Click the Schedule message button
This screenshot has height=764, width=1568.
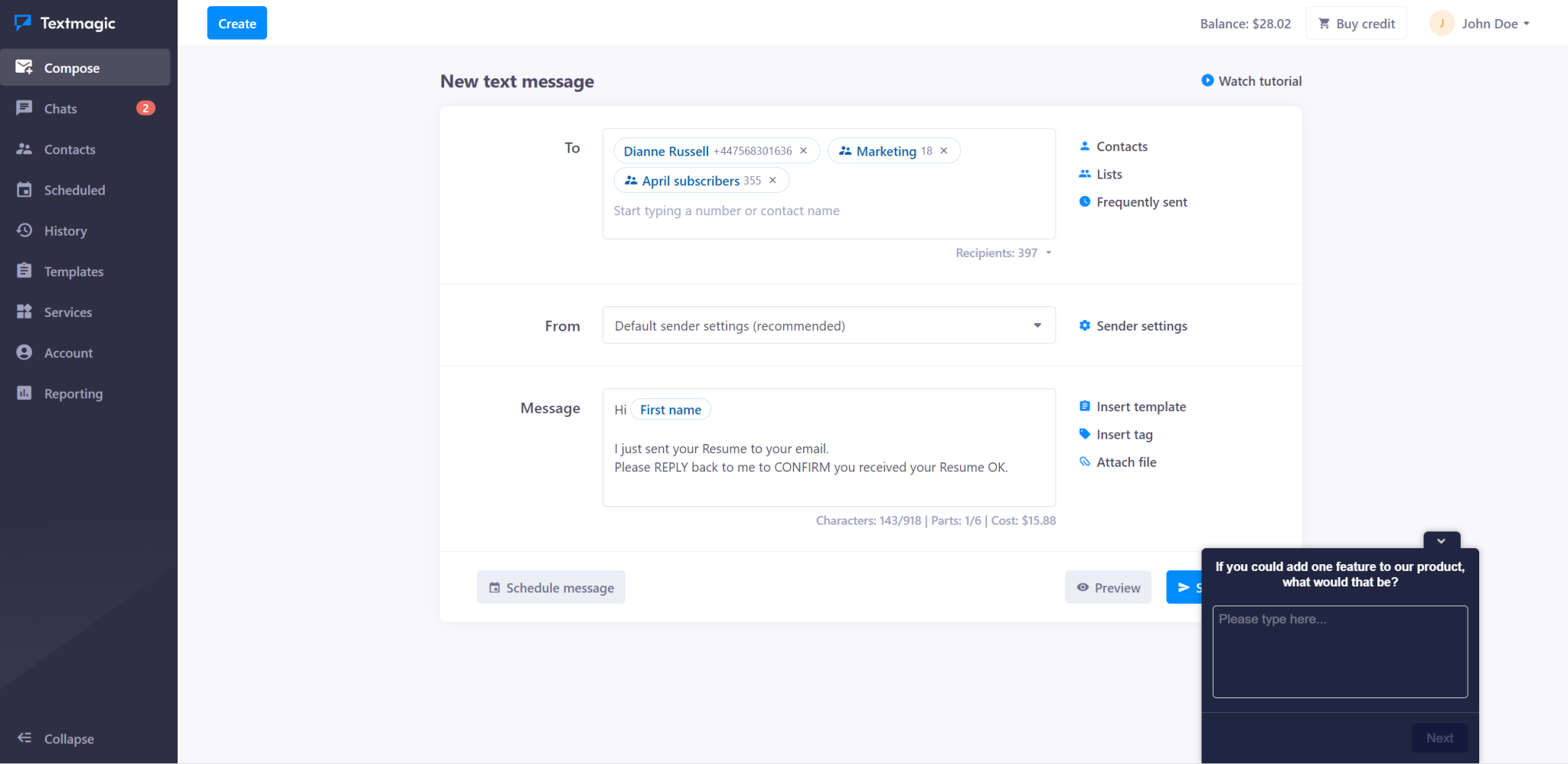click(550, 587)
